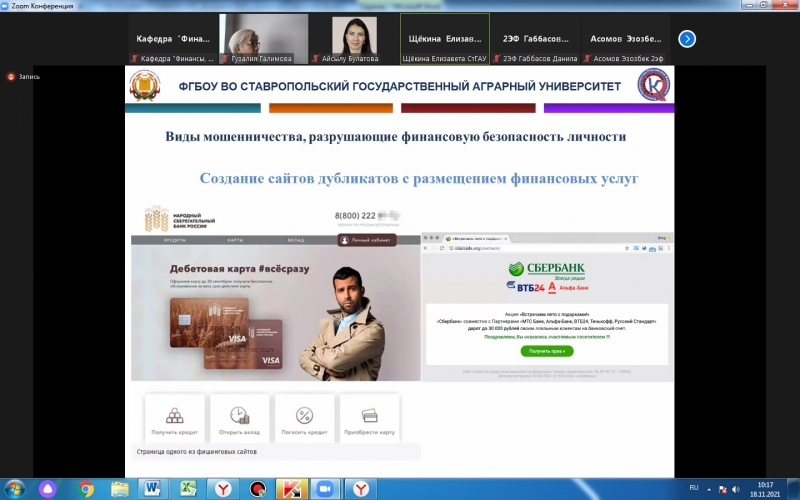
Task: Click 'Открыть вклад' tile
Action: click(239, 419)
